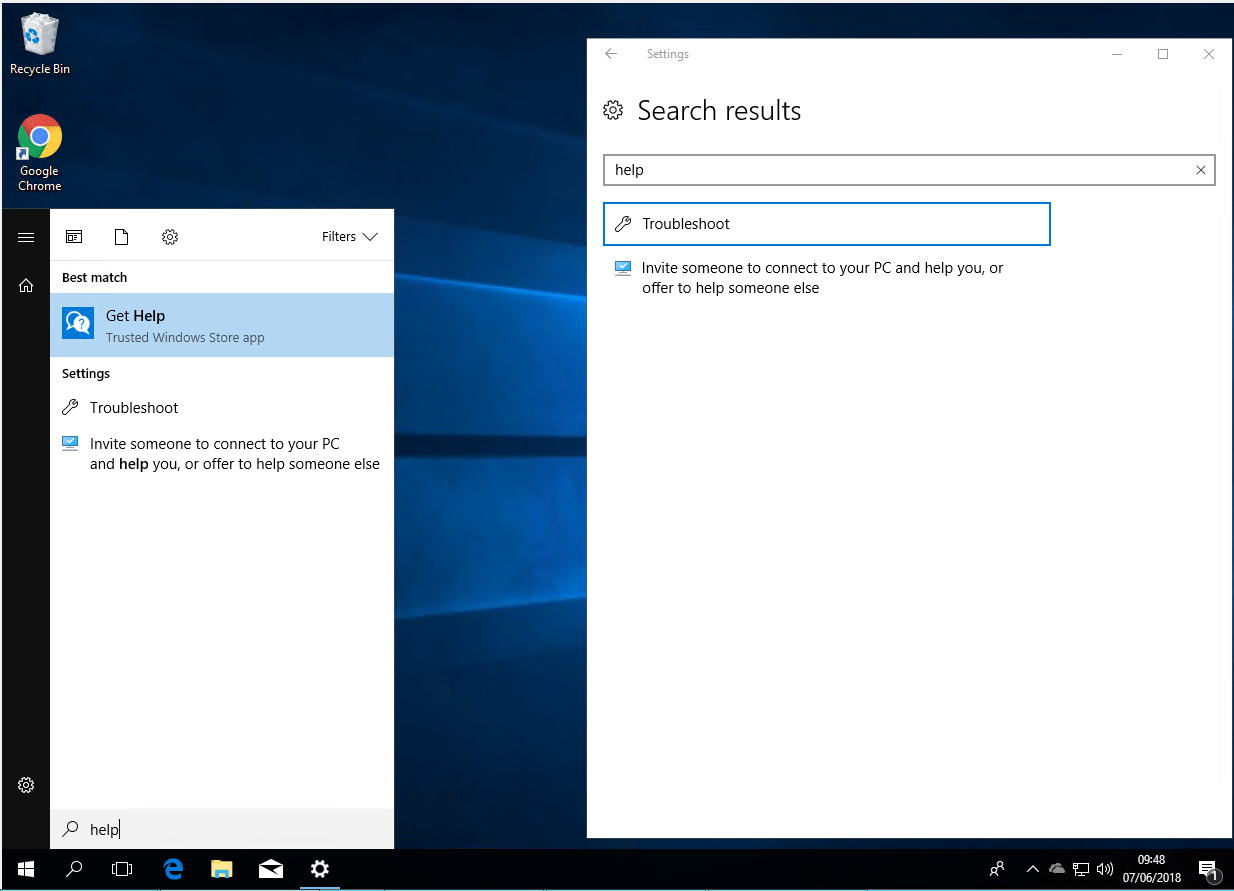Click OneDrive cloud tray icon

pos(1057,869)
